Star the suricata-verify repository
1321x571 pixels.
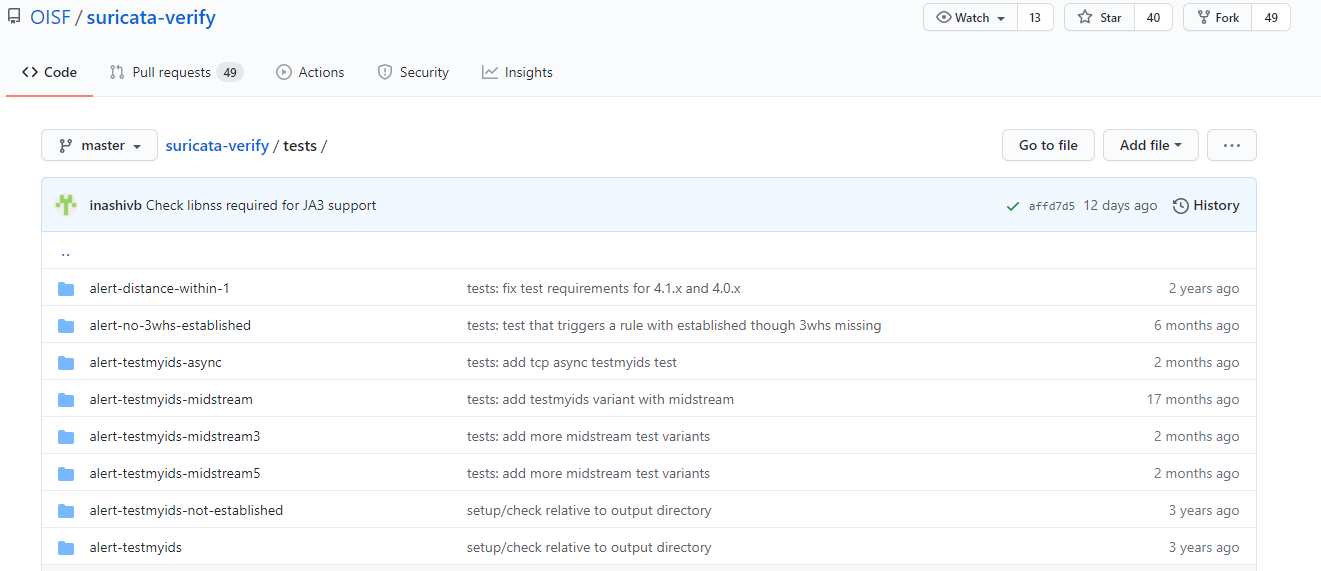[1099, 18]
